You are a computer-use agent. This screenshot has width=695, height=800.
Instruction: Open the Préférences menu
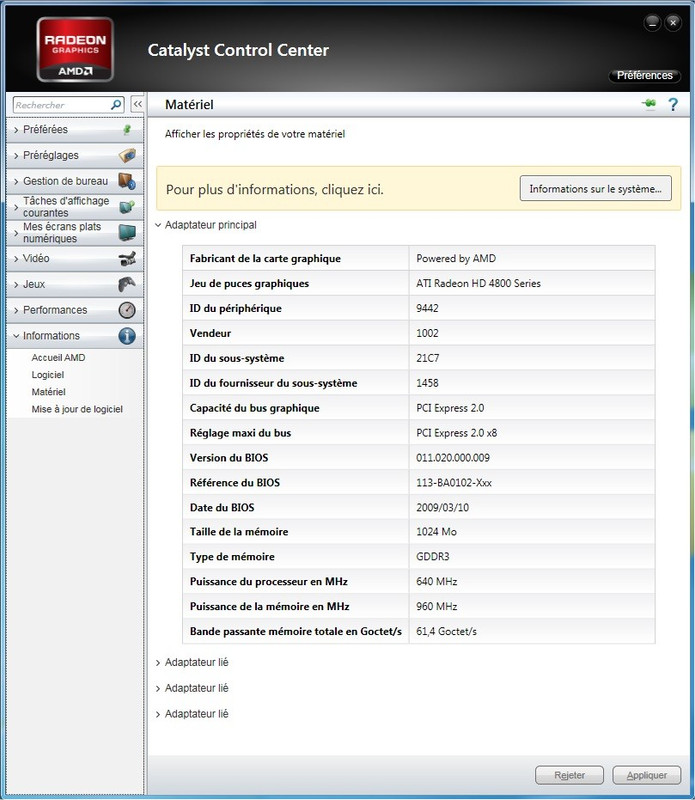pos(644,76)
